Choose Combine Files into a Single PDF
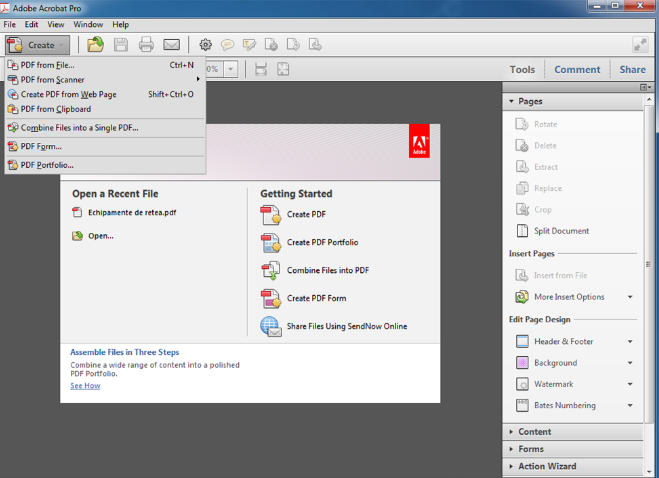 coord(105,127)
